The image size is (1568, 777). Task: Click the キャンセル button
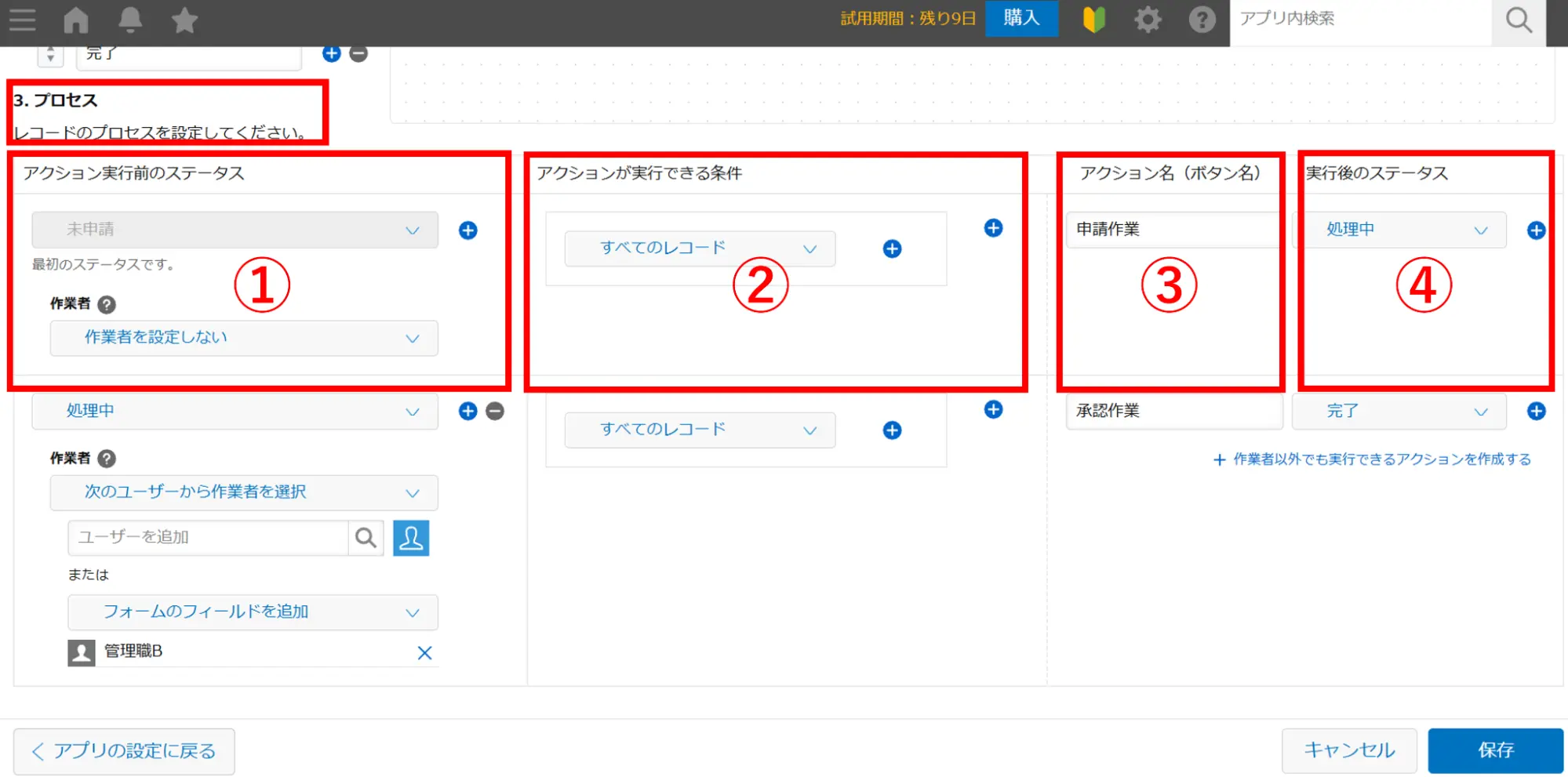point(1348,750)
